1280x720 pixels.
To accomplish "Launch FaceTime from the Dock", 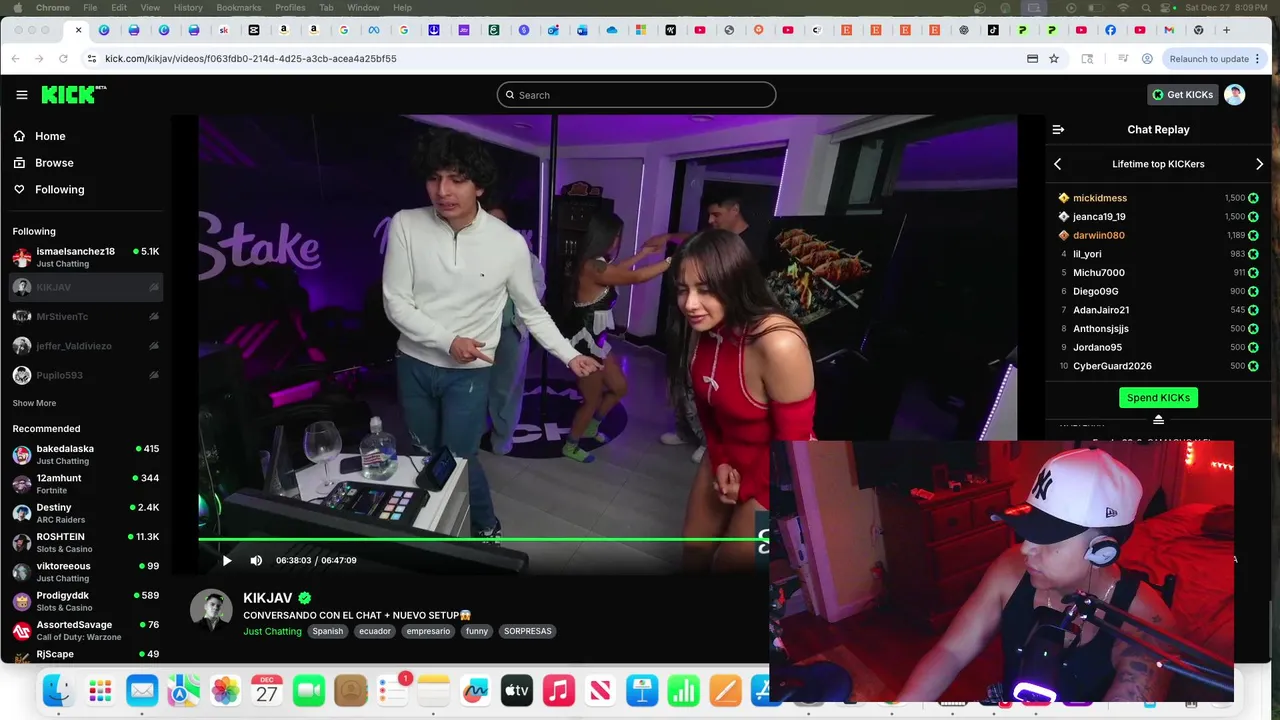I will click(309, 690).
